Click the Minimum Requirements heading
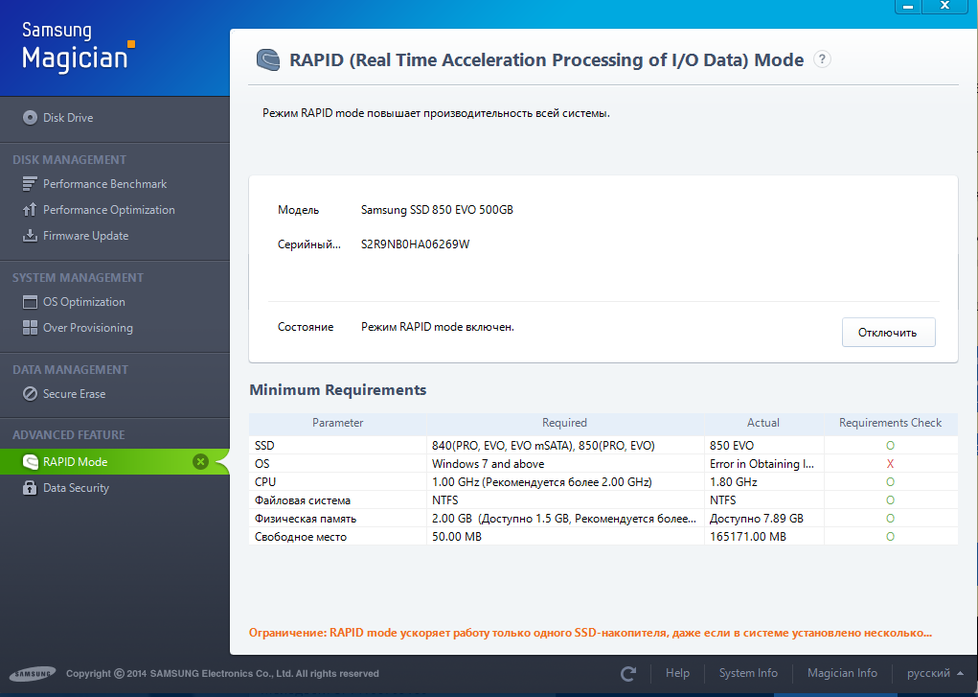 click(x=338, y=390)
